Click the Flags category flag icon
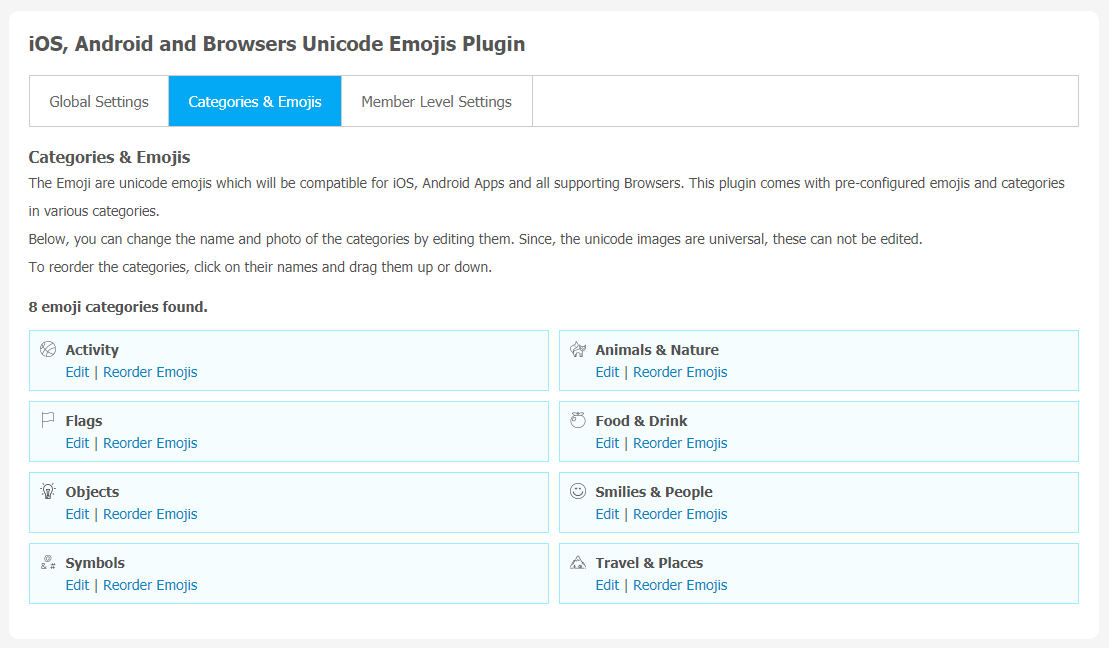The image size is (1109, 648). point(48,420)
